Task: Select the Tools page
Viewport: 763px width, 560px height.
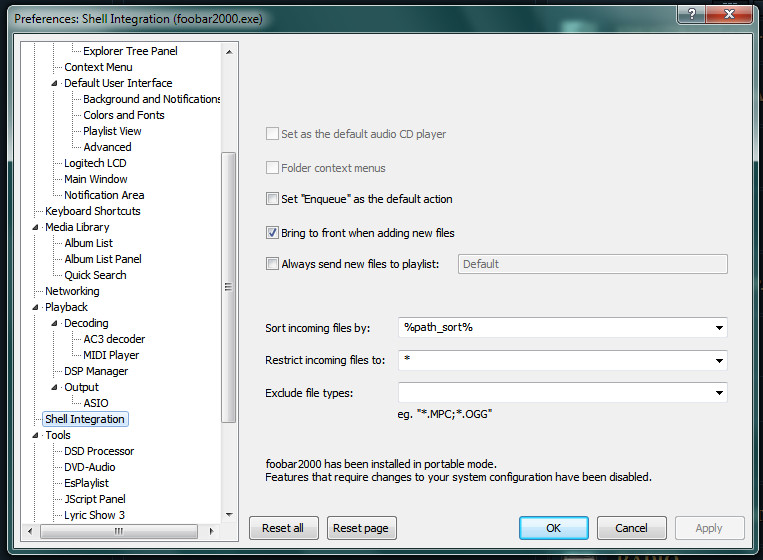Action: pyautogui.click(x=57, y=435)
